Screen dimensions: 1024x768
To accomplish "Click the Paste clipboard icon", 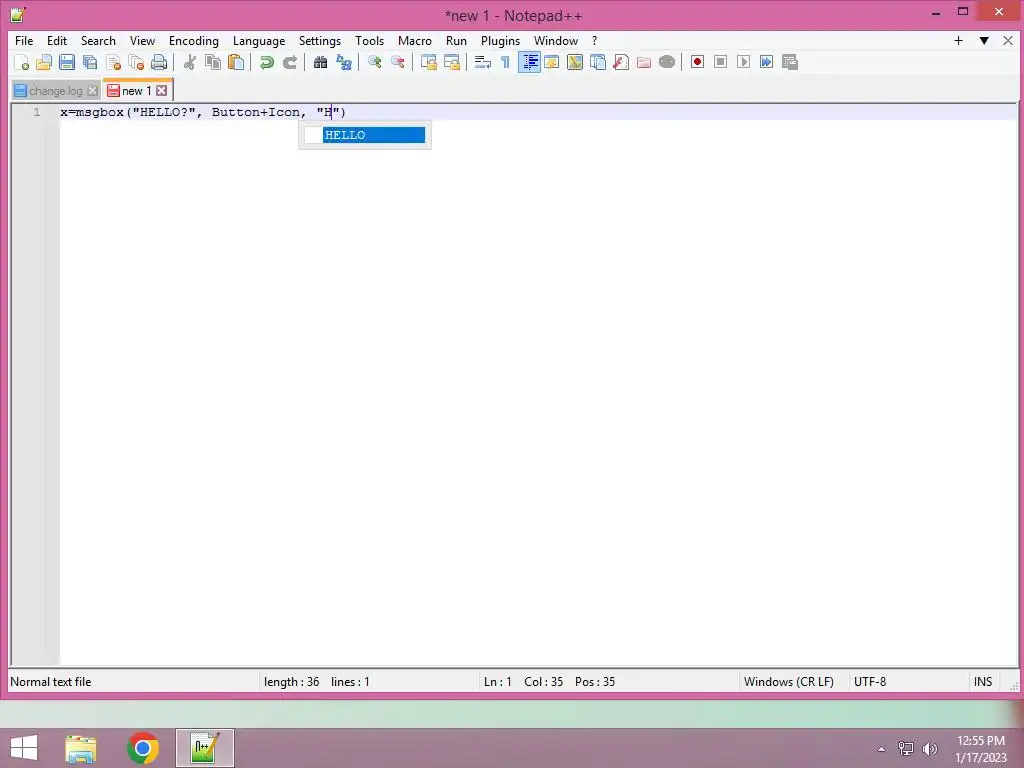I will (236, 62).
